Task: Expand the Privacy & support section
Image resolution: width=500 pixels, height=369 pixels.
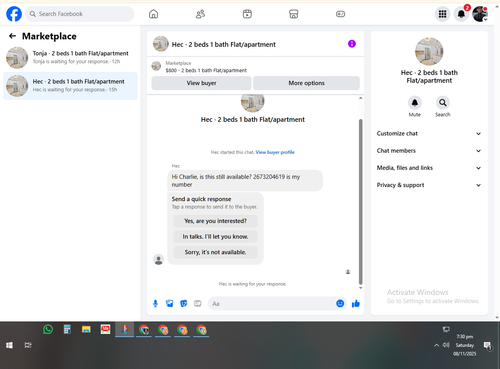Action: click(429, 185)
